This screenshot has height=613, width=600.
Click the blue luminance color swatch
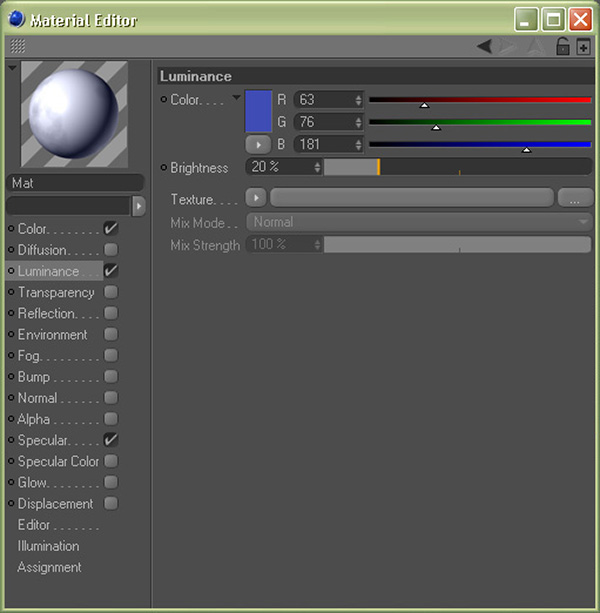coord(258,110)
